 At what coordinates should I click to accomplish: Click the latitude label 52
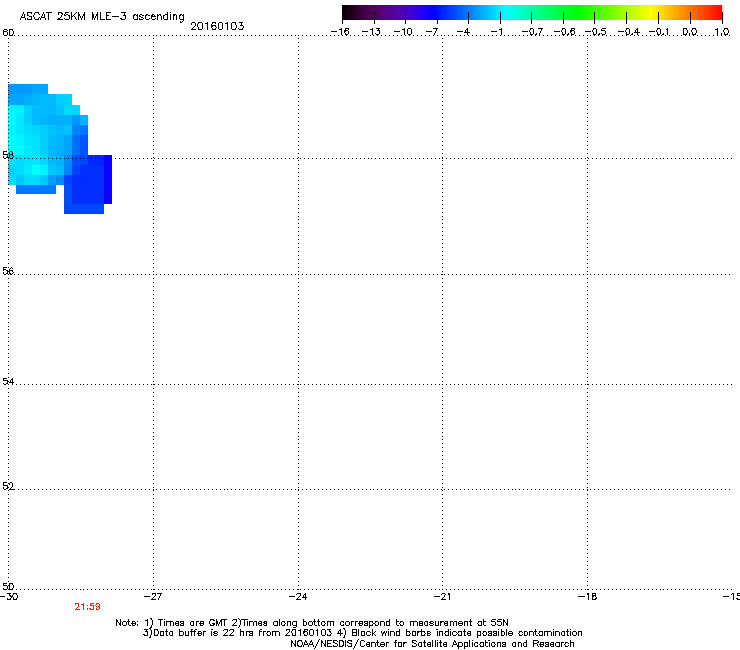pos(8,486)
